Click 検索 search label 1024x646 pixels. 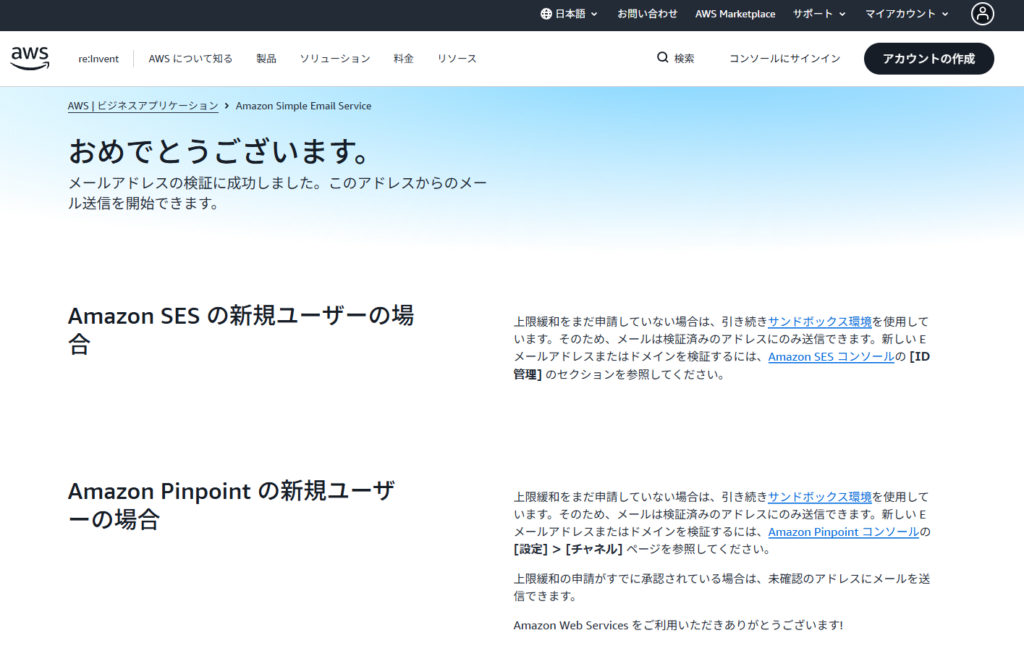click(x=684, y=59)
